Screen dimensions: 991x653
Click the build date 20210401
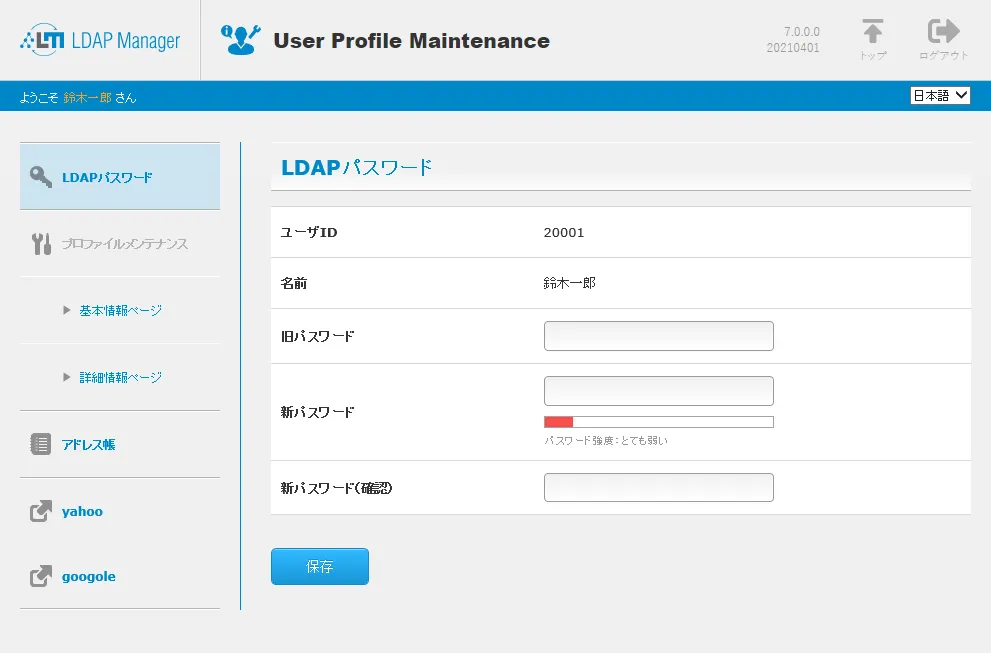793,48
